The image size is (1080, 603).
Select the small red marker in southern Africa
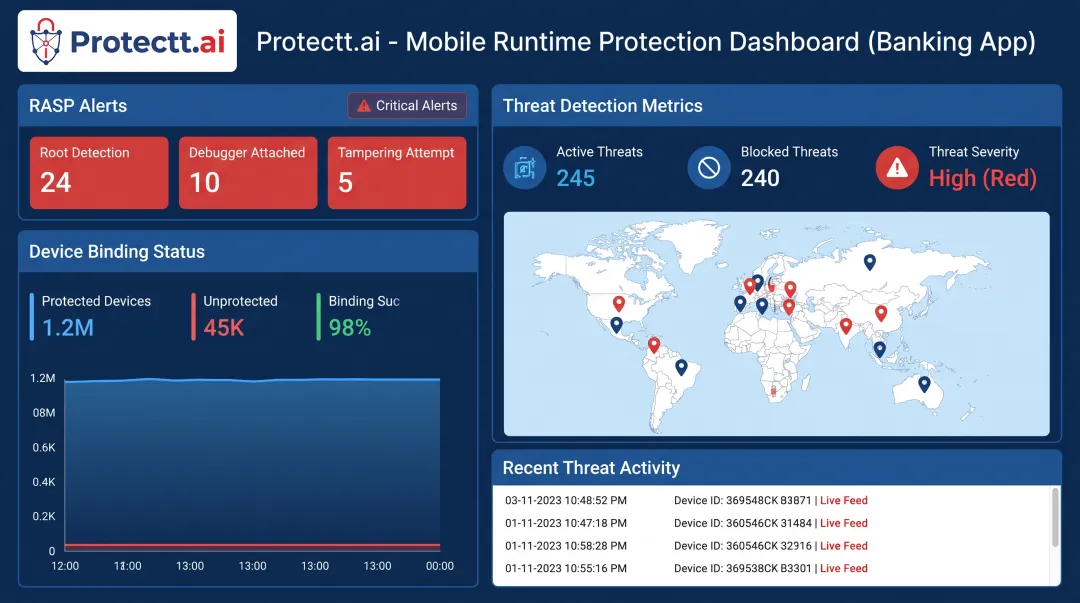773,391
